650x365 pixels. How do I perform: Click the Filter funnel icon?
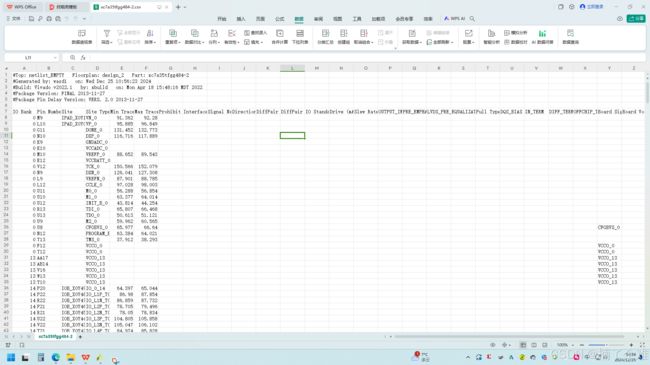click(107, 34)
